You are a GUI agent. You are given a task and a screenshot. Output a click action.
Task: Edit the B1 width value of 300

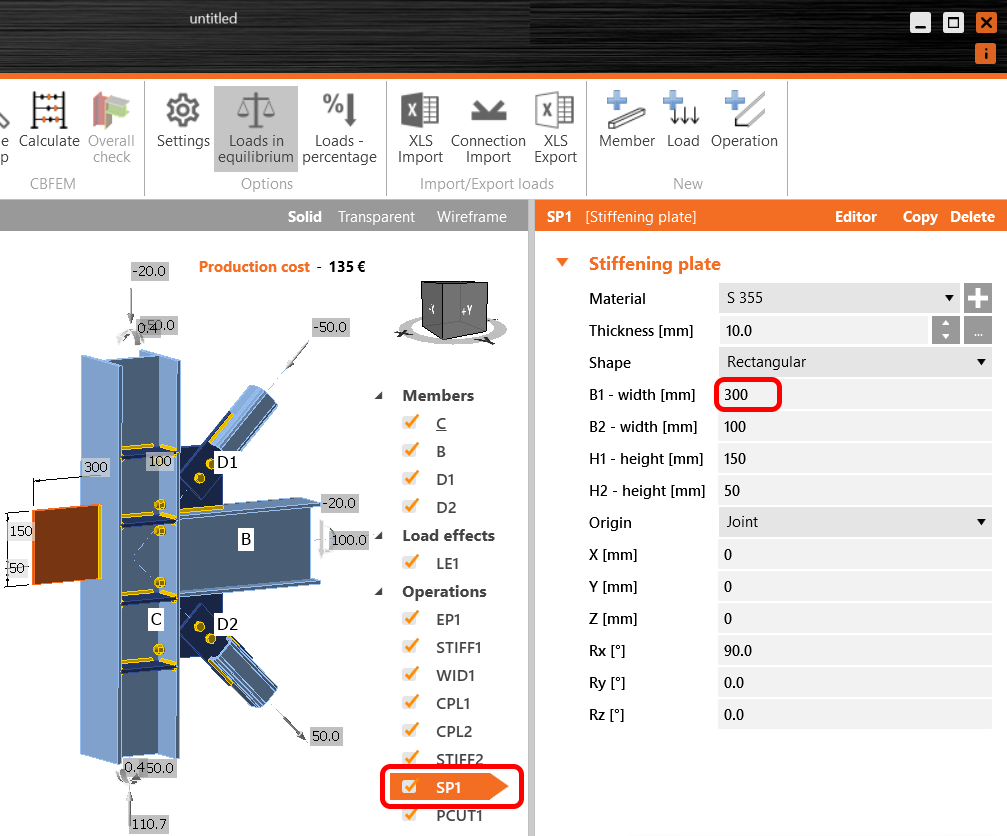(747, 394)
